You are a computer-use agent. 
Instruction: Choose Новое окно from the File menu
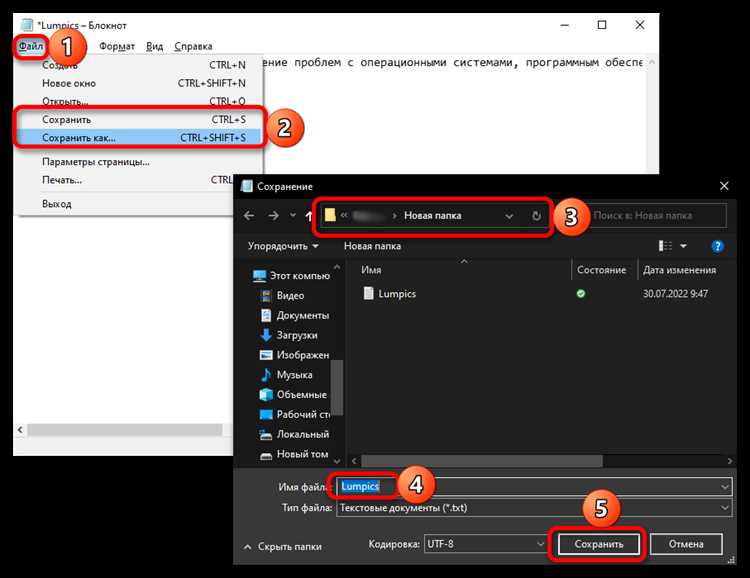139,83
